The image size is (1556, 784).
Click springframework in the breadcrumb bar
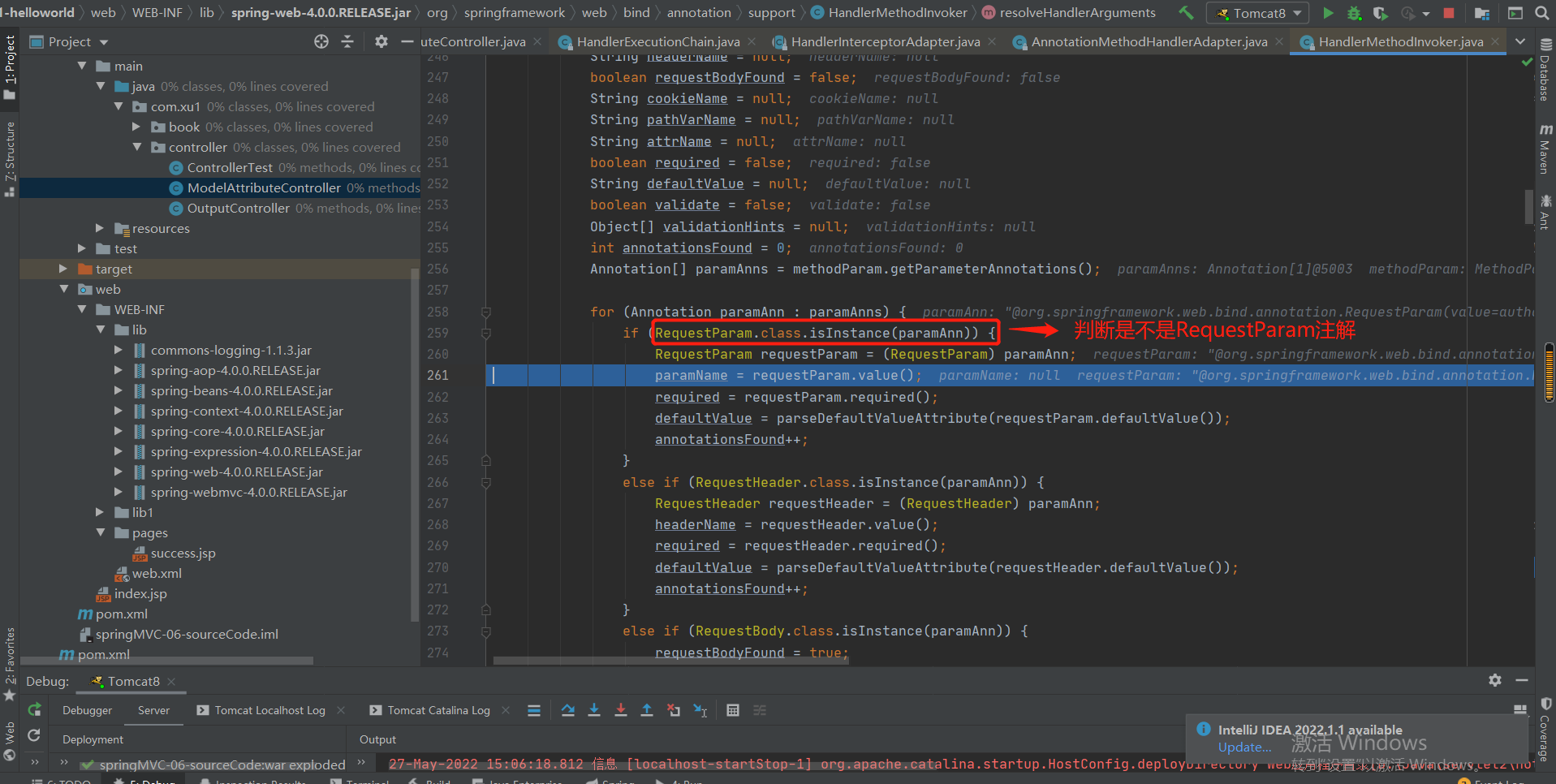click(515, 13)
